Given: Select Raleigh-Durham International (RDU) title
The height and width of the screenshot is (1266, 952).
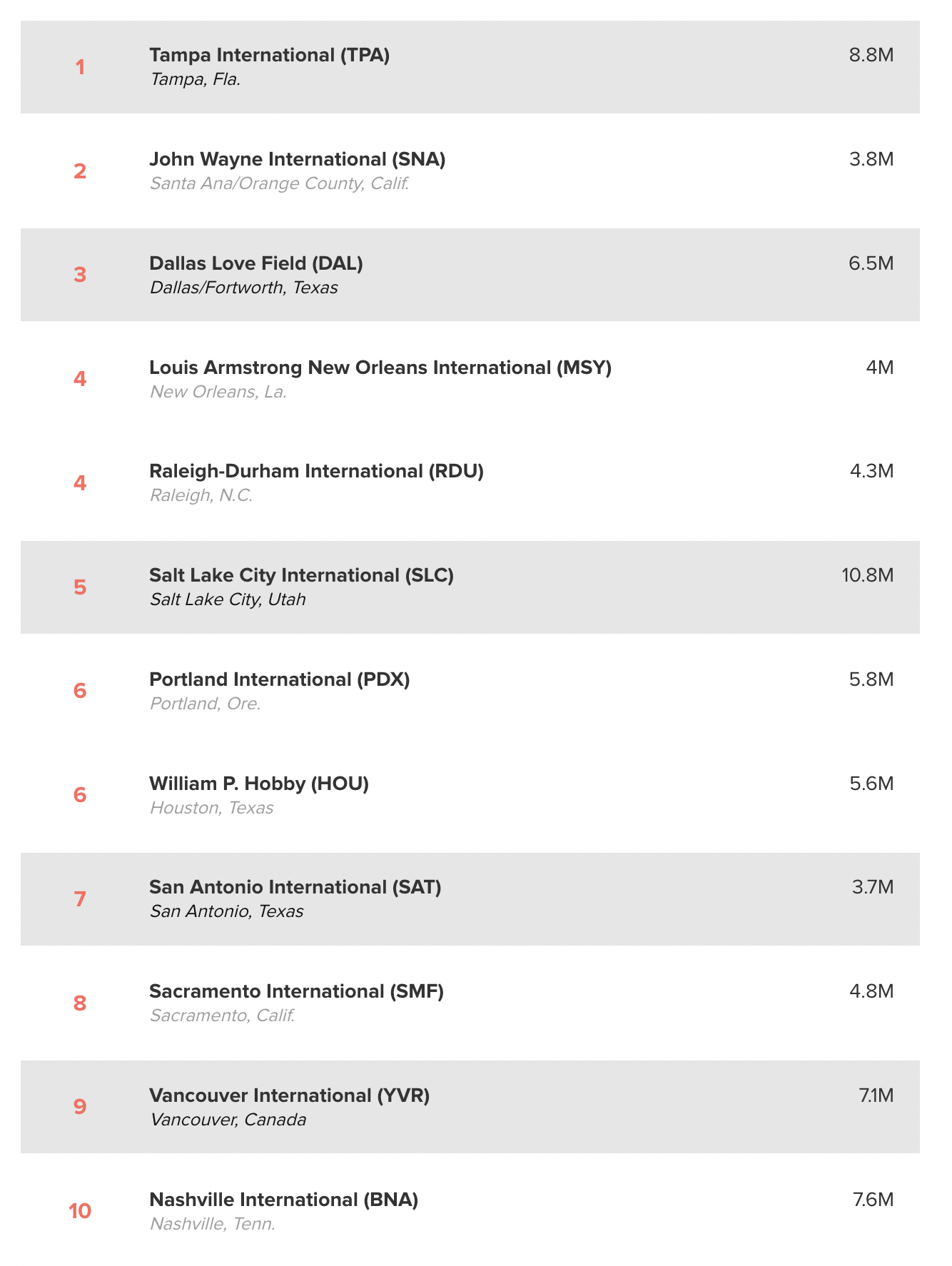Looking at the screenshot, I should (316, 471).
